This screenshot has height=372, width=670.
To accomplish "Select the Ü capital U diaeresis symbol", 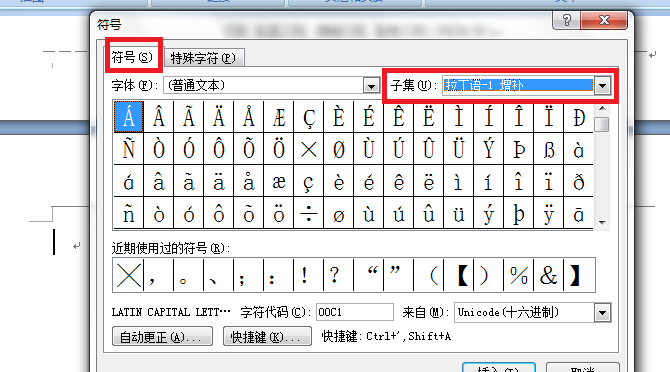I will tap(459, 149).
